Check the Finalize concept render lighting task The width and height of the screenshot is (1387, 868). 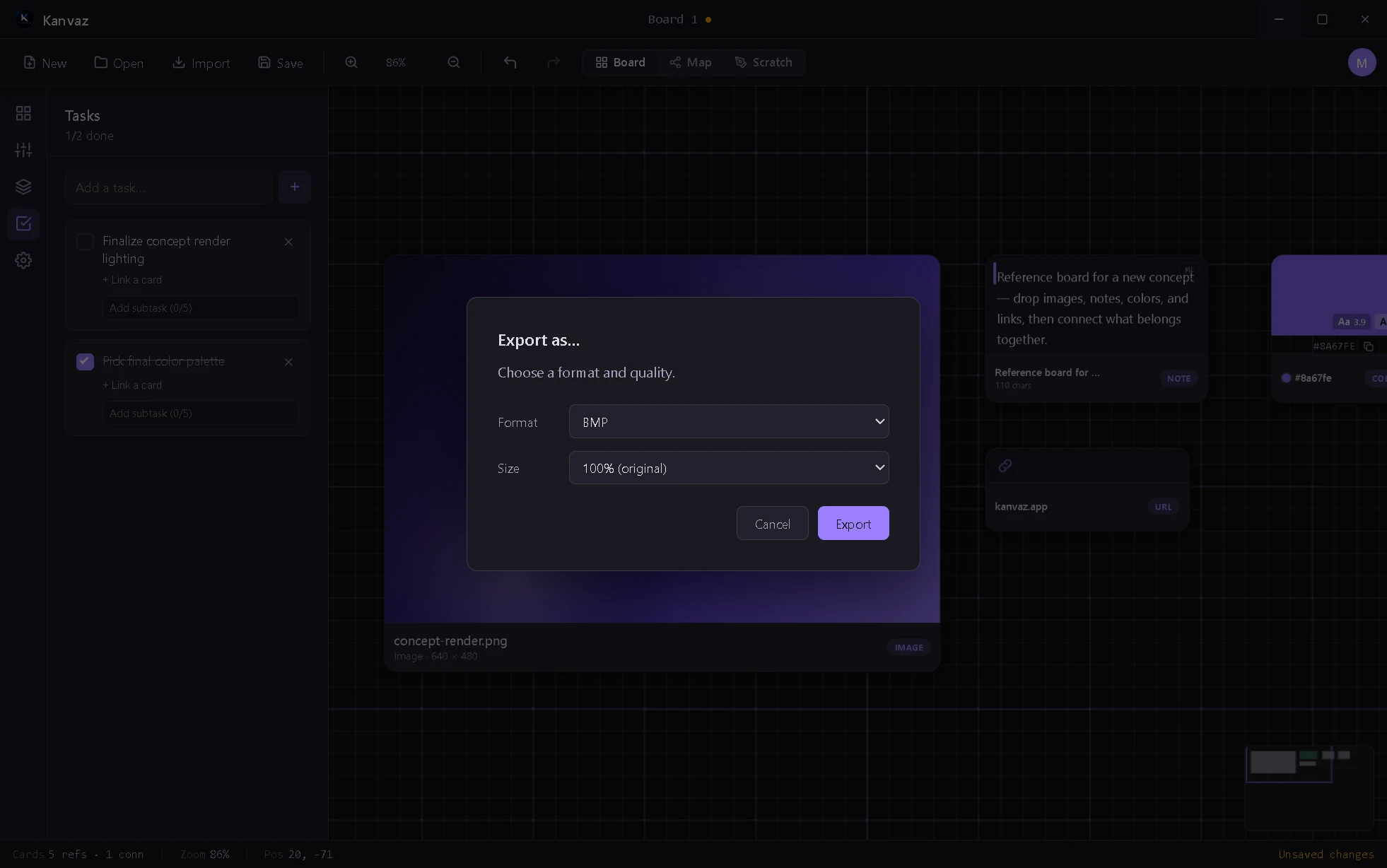point(85,242)
